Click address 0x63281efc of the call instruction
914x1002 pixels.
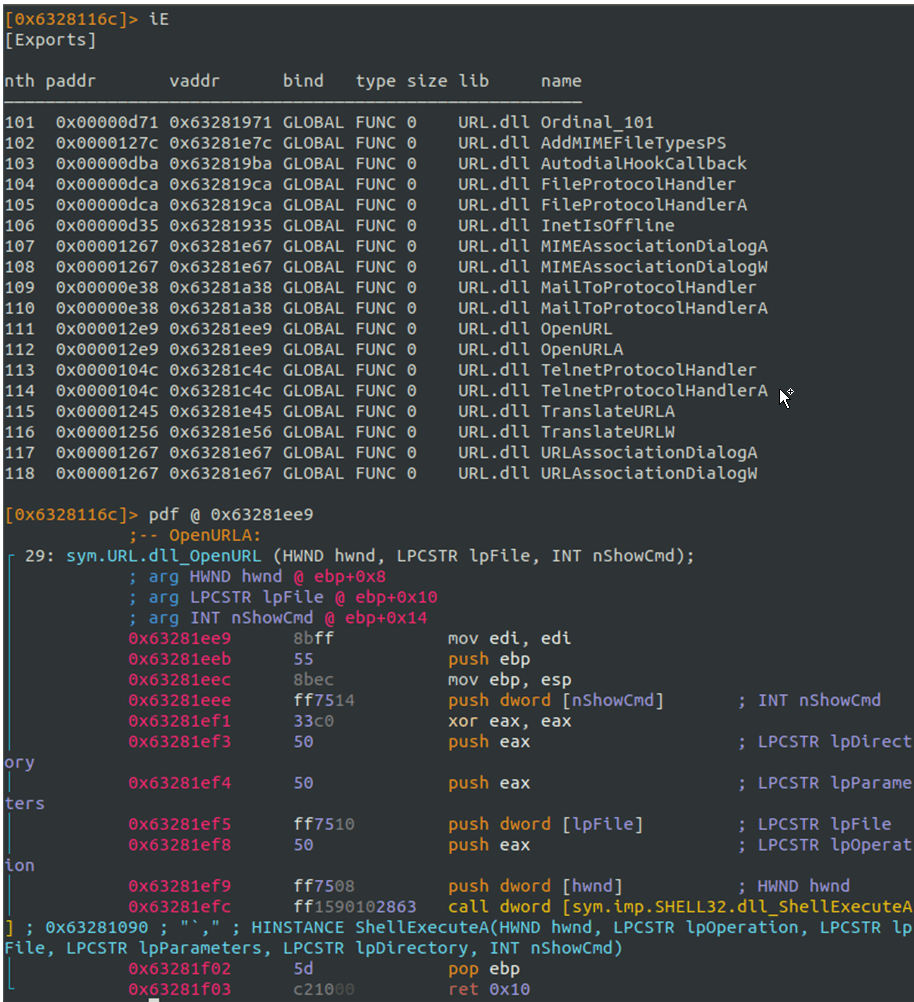pos(180,907)
